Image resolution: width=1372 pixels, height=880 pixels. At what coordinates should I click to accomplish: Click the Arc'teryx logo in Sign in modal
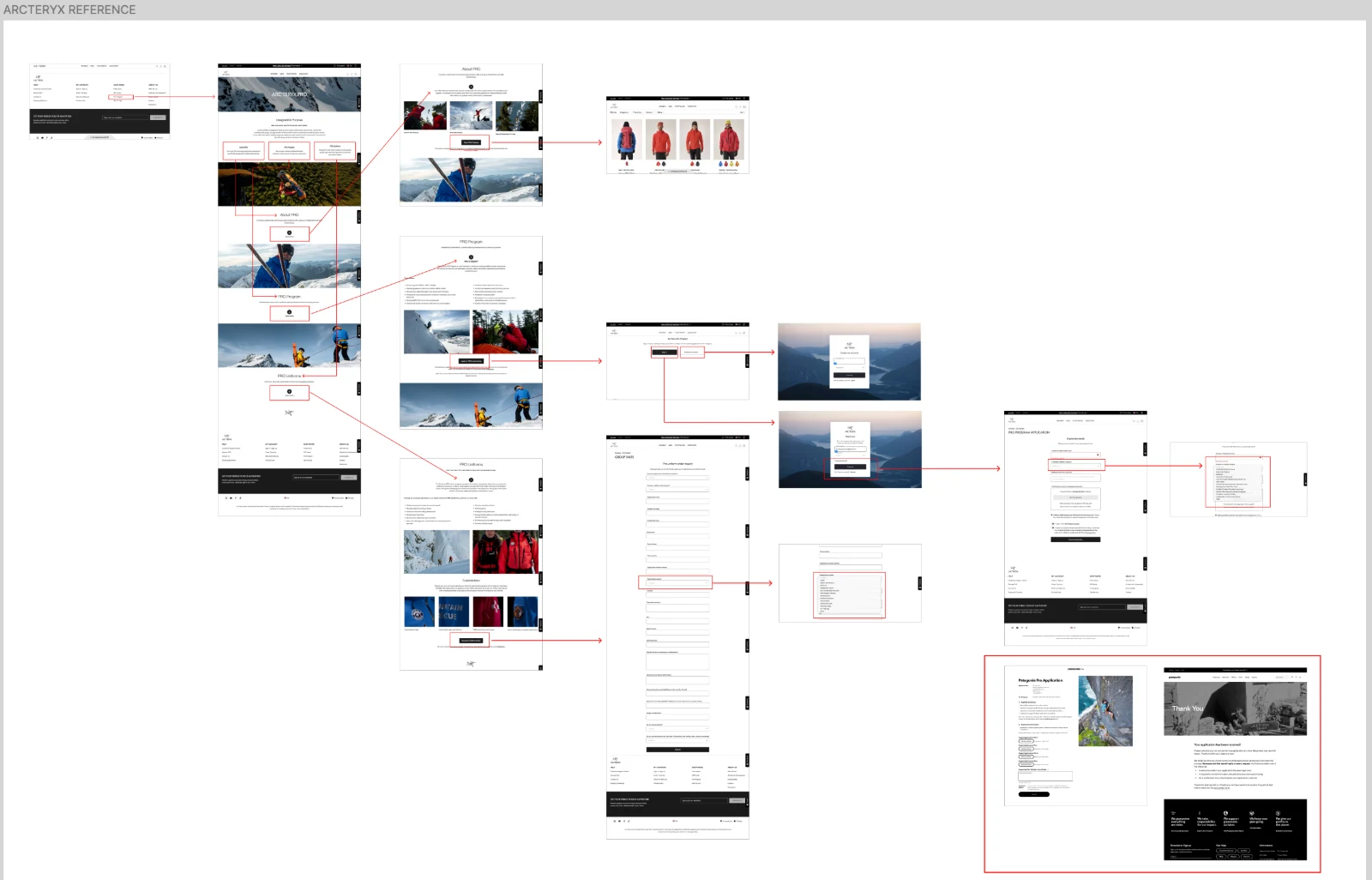850,430
